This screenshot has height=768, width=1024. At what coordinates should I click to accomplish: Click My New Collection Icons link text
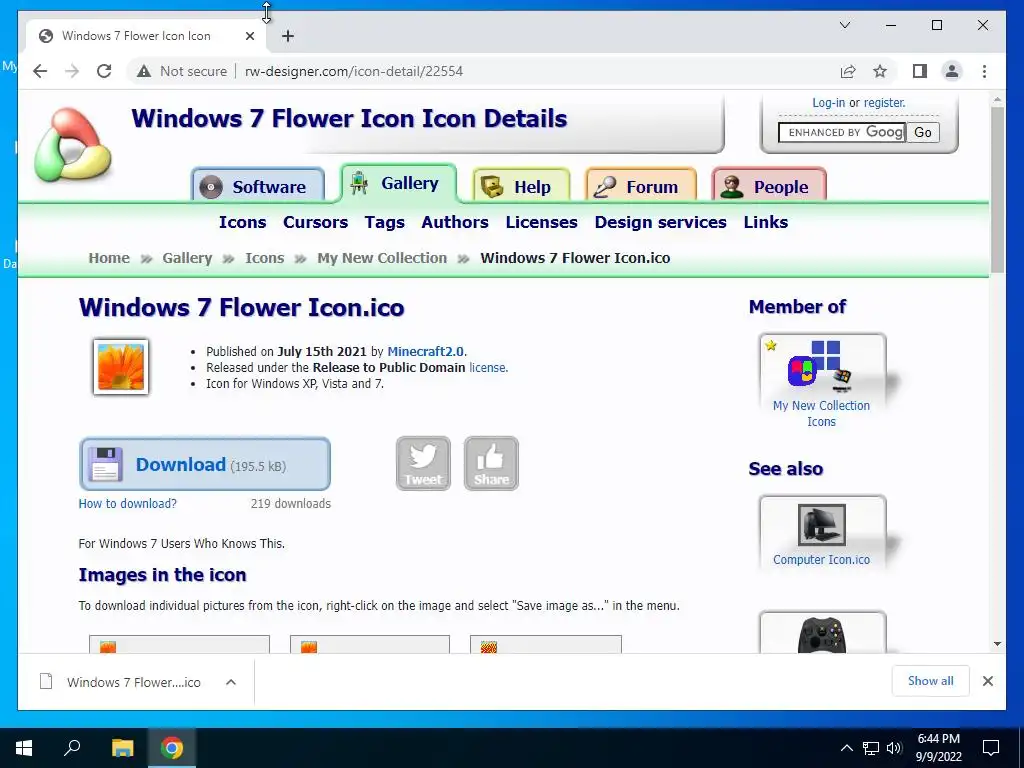point(822,413)
